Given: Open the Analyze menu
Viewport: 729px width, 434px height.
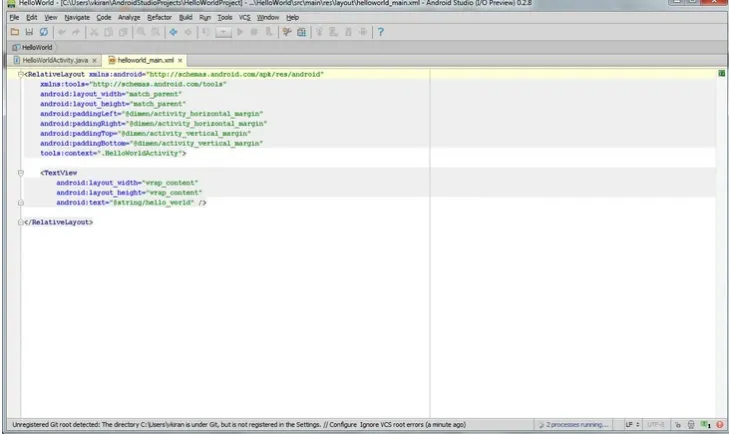Looking at the screenshot, I should (x=129, y=17).
